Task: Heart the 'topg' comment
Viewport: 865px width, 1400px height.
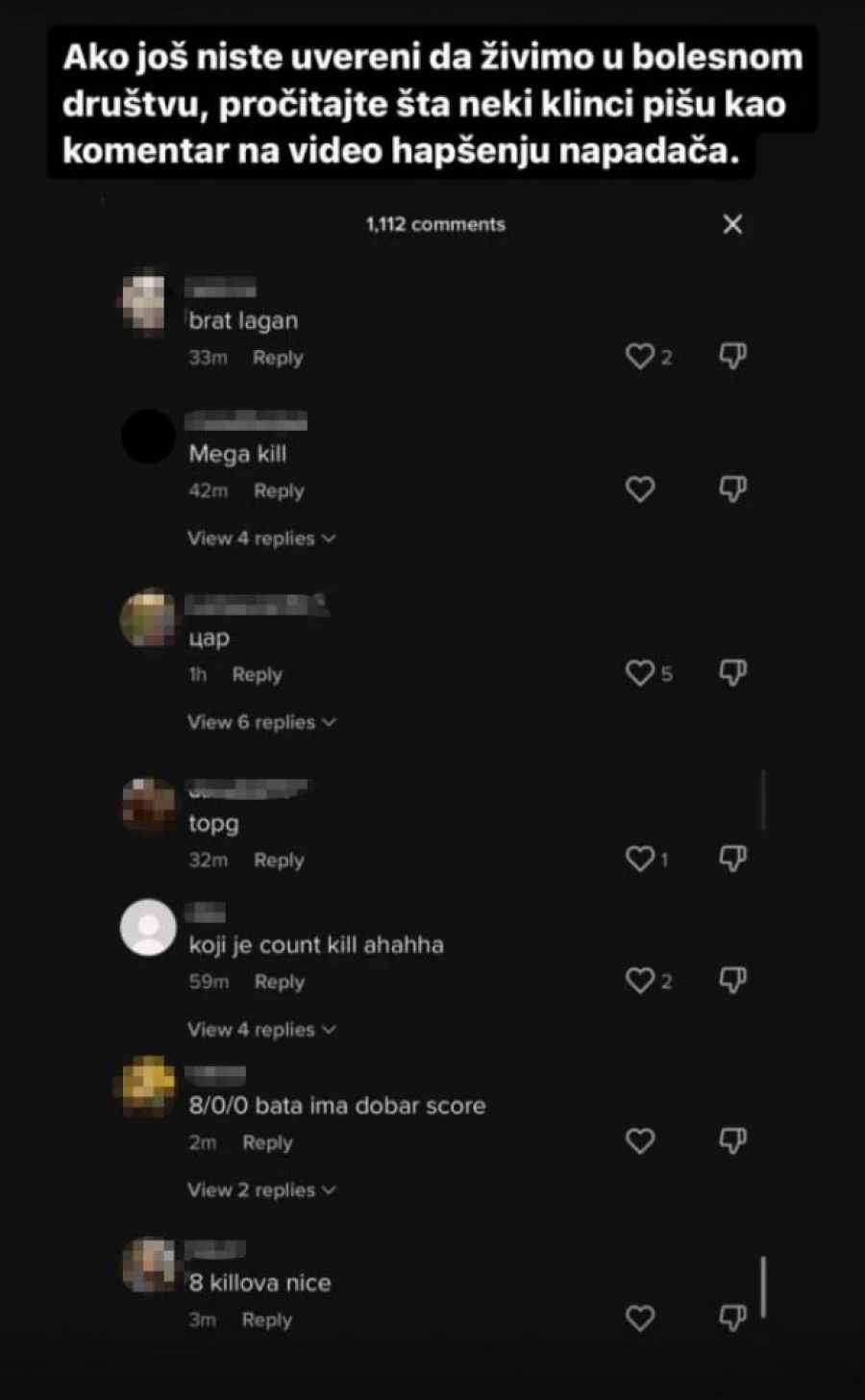Action: (640, 859)
